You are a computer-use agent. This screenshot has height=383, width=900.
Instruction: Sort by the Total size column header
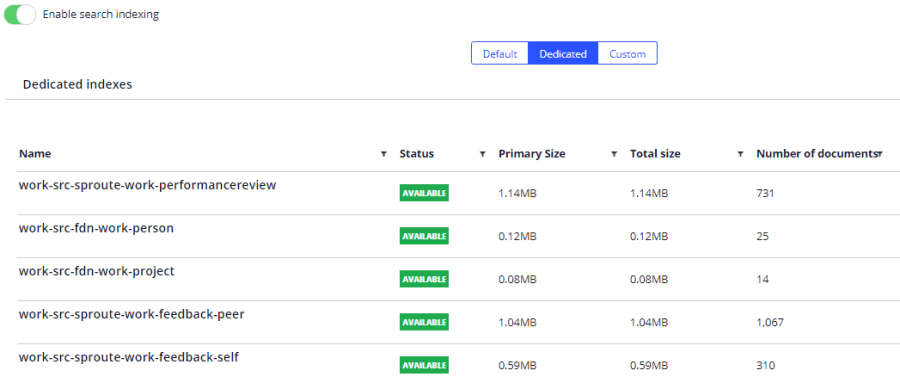tap(655, 154)
